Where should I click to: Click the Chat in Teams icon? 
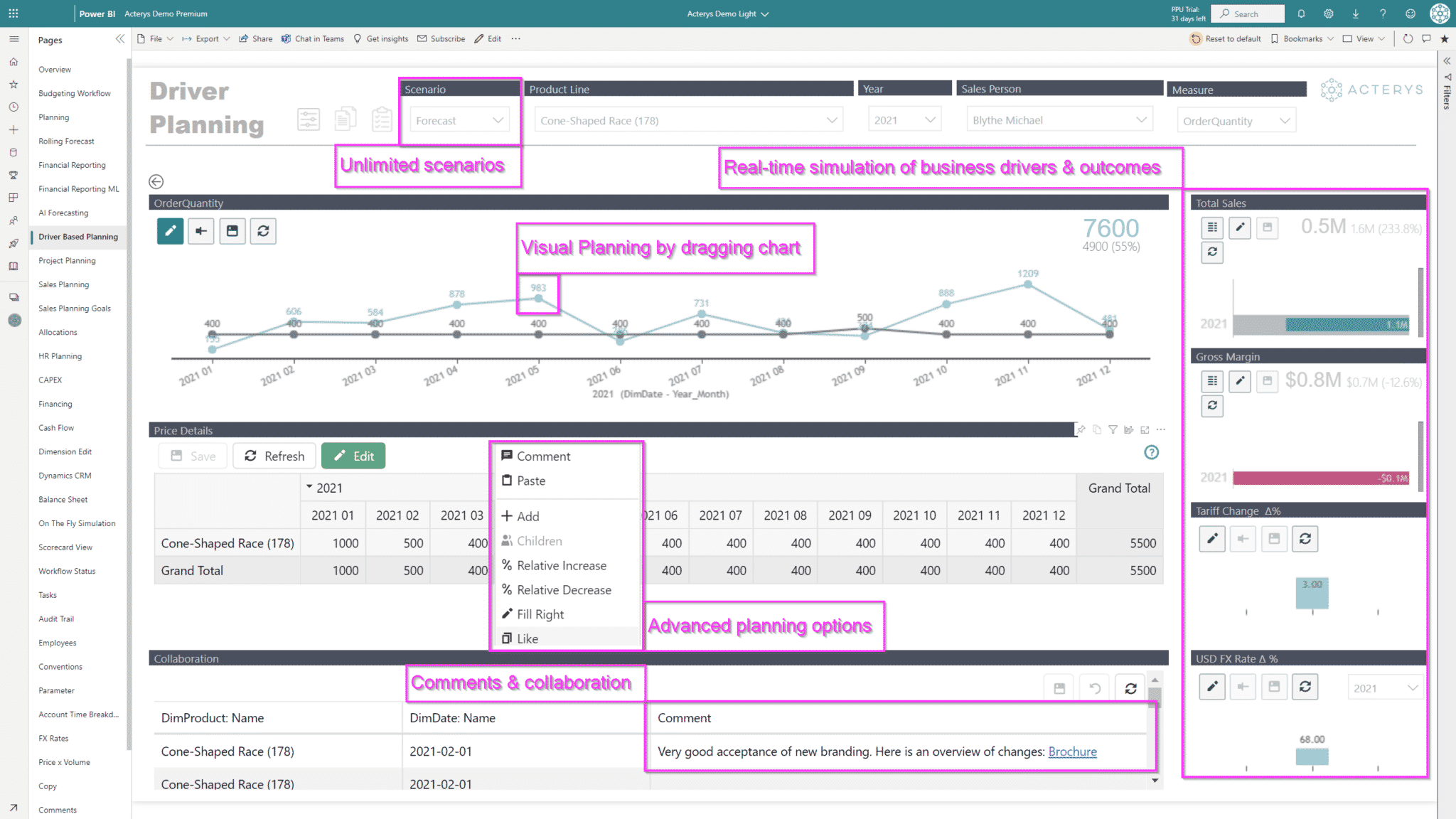point(287,38)
